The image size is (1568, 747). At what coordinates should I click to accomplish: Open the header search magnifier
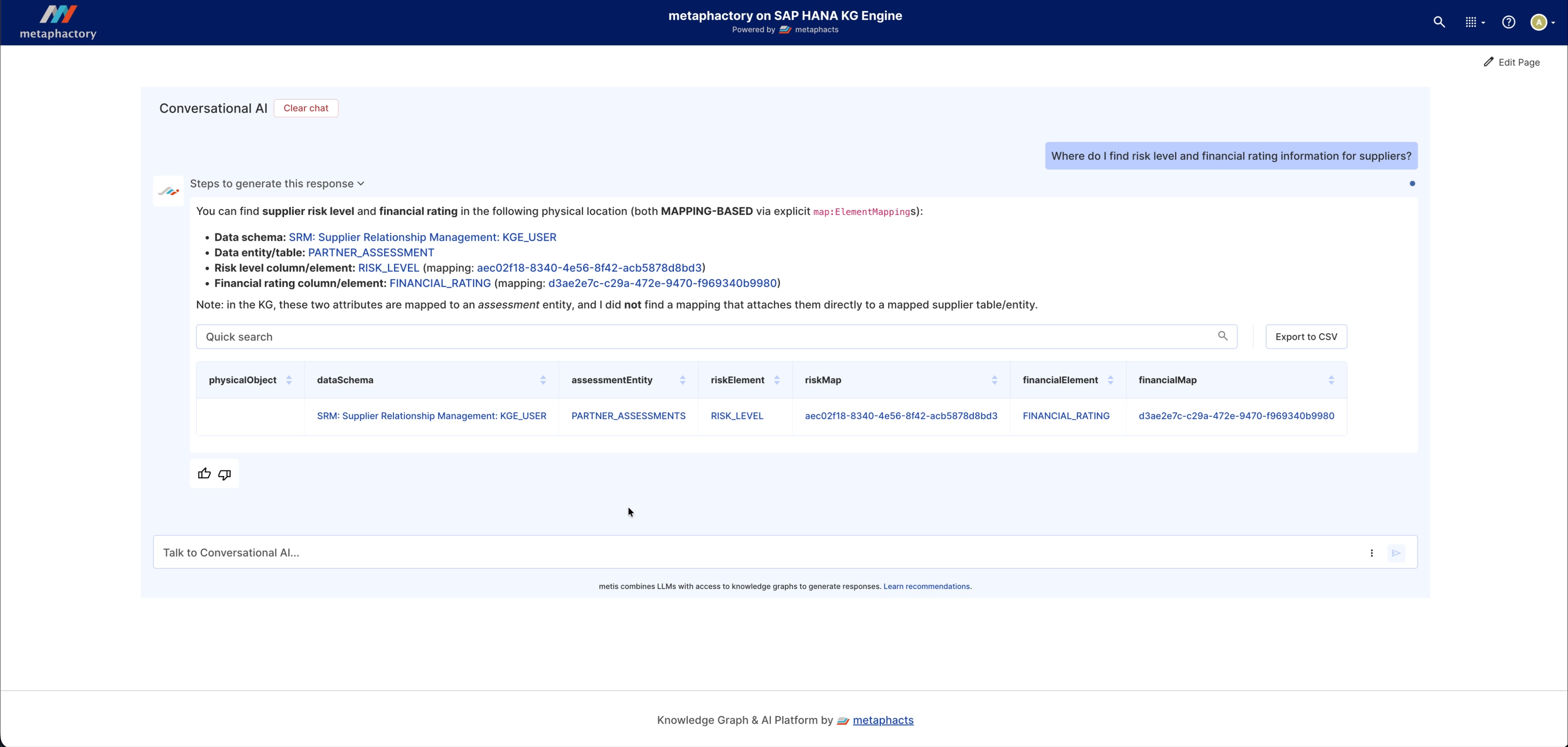tap(1439, 23)
